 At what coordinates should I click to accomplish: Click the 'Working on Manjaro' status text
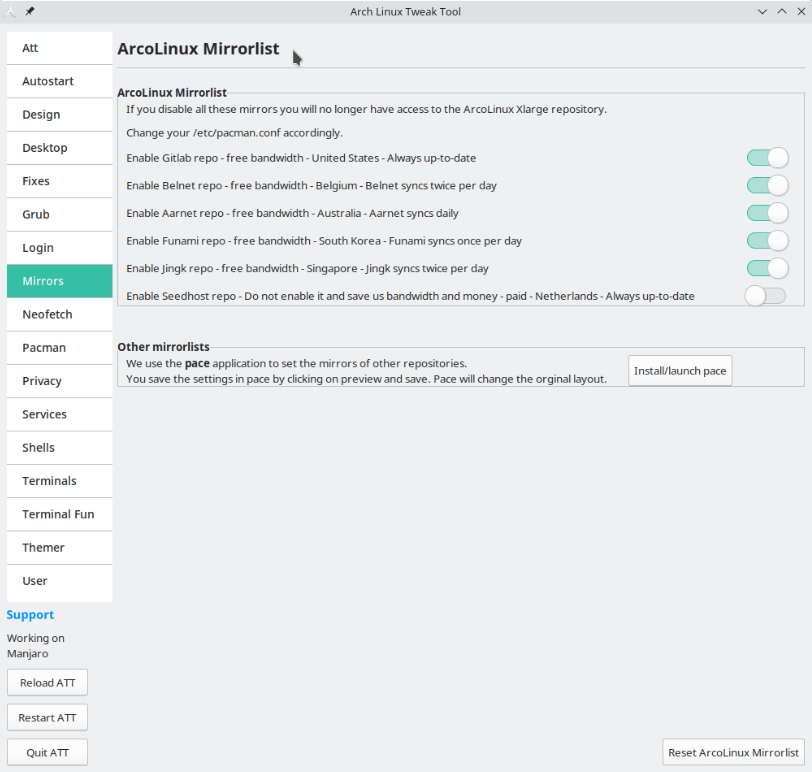[x=36, y=646]
